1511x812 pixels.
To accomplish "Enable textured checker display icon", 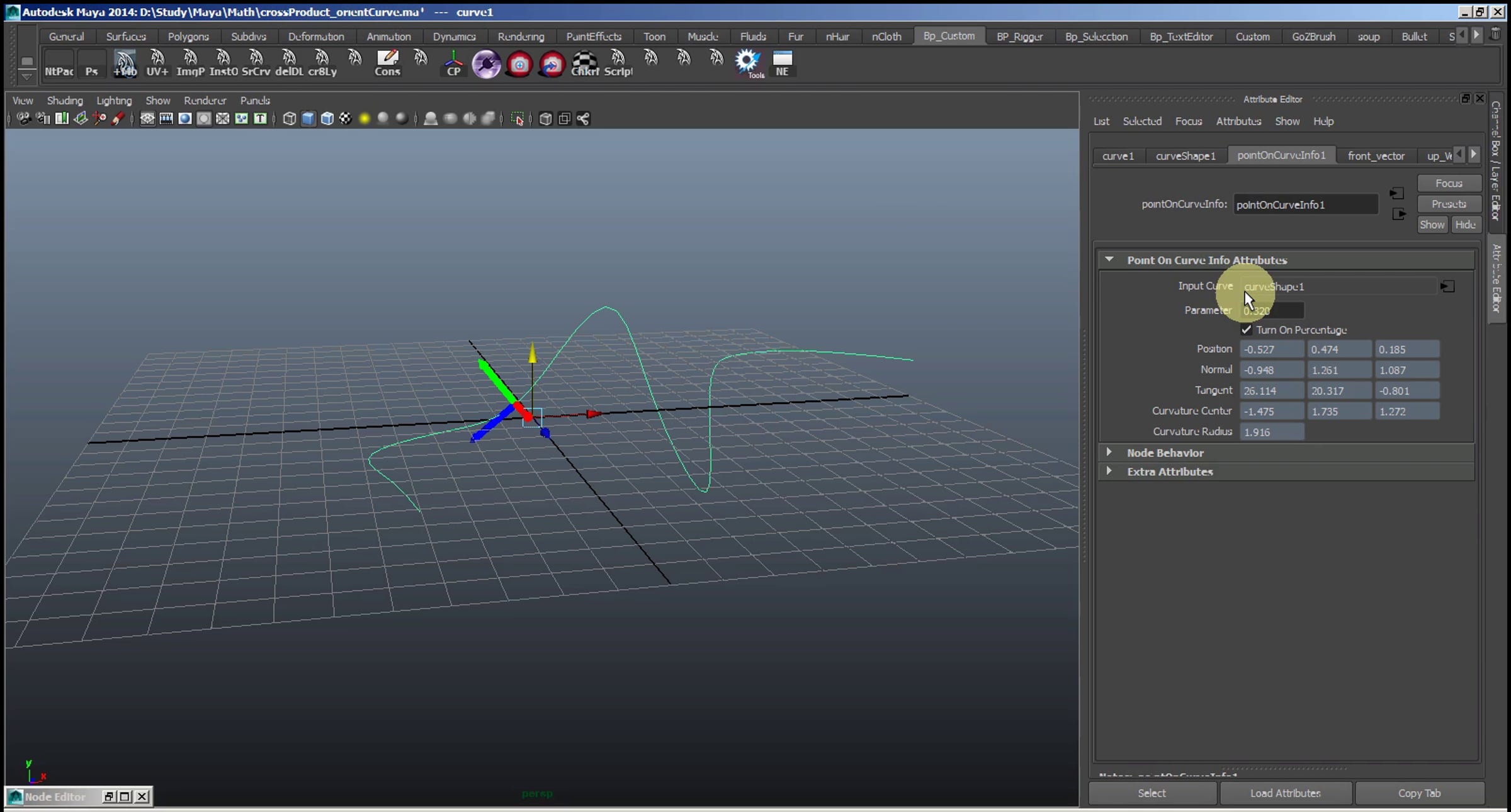I will (346, 119).
